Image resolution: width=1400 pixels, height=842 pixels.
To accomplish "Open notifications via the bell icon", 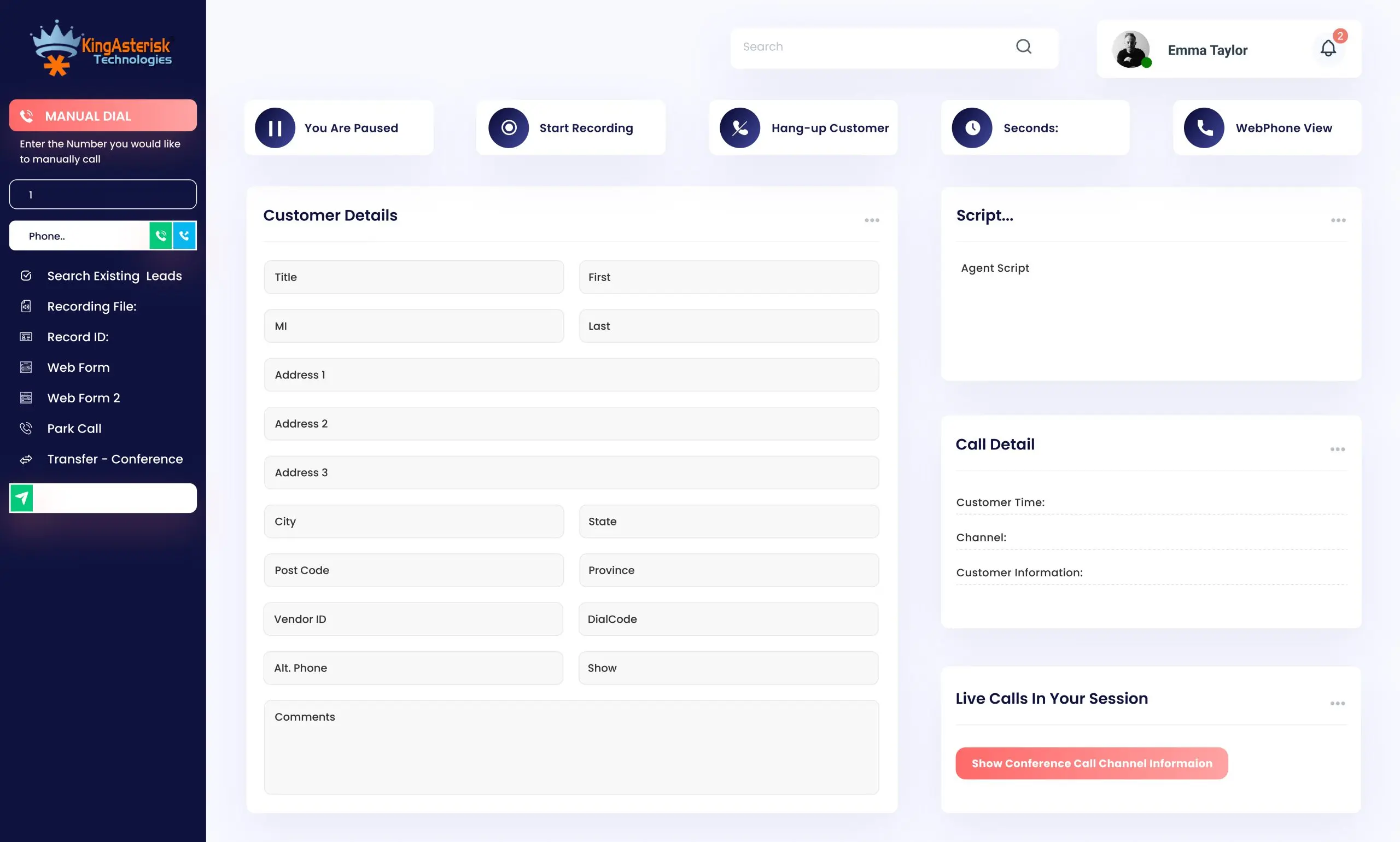I will pos(1327,48).
